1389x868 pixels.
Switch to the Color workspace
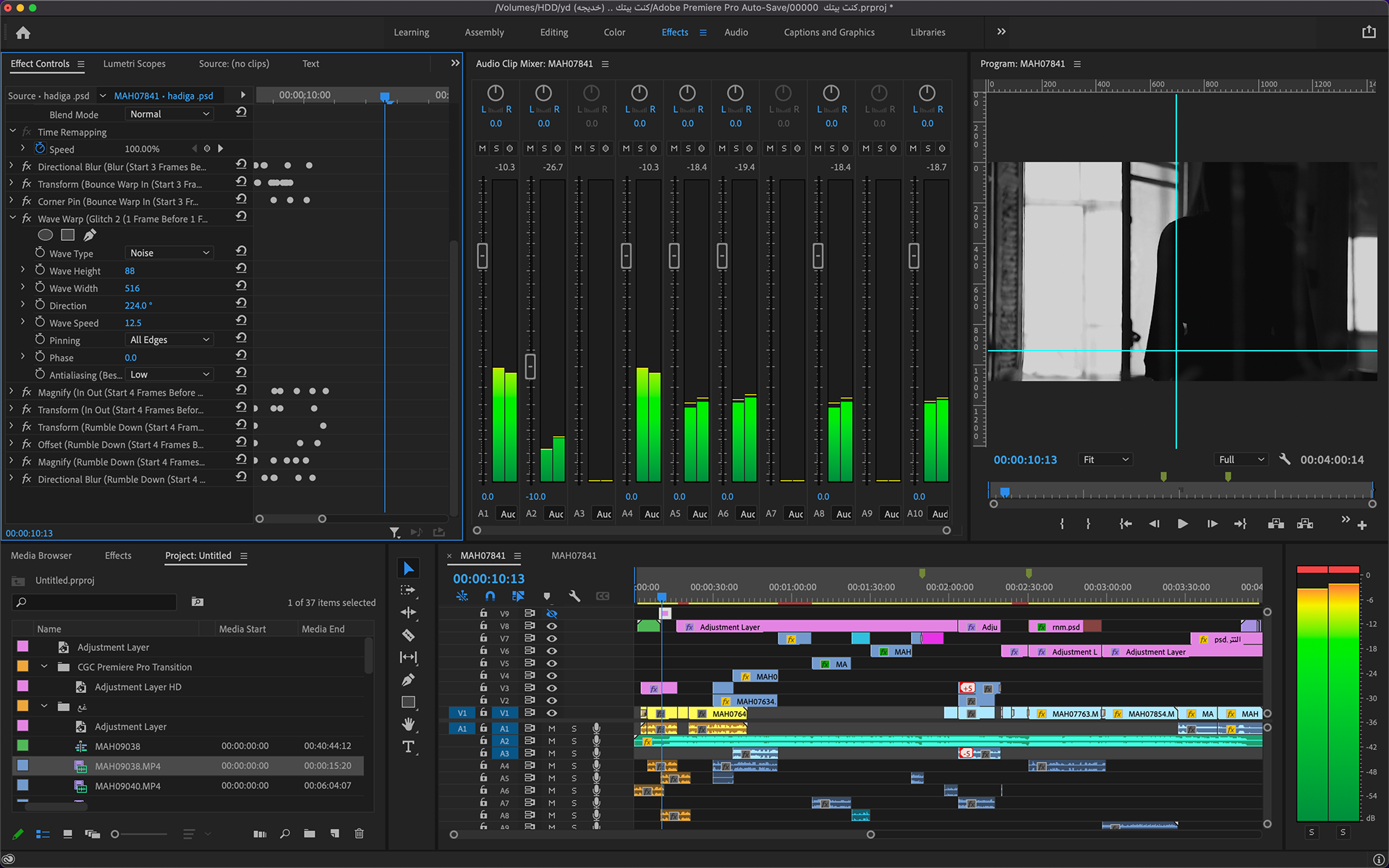[x=614, y=33]
